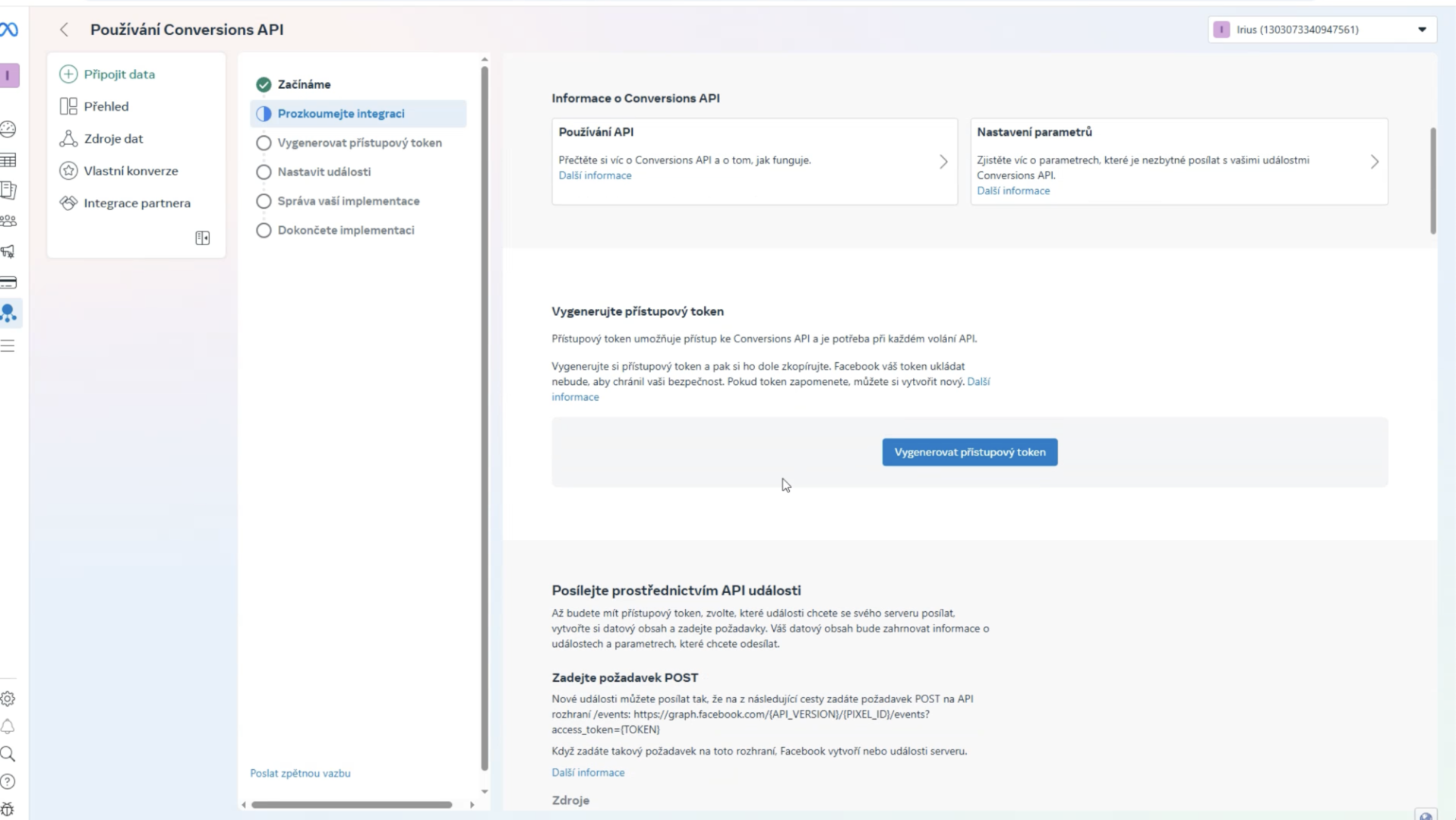Go to the Začínáme step
The width and height of the screenshot is (1456, 820).
pos(304,84)
